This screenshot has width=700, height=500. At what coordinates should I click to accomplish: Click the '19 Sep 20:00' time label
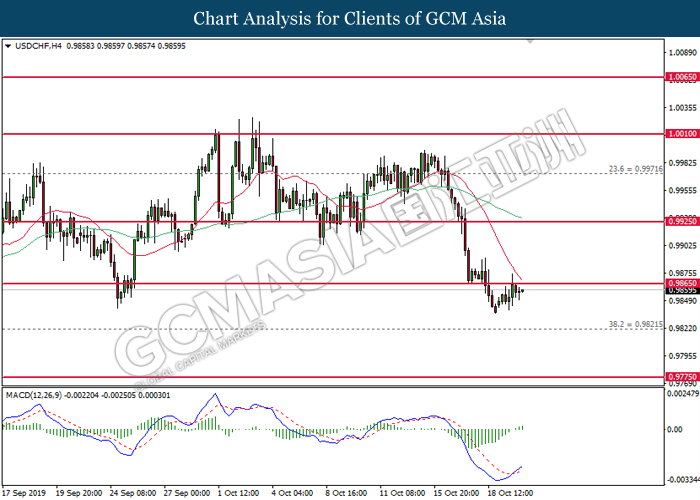(79, 493)
